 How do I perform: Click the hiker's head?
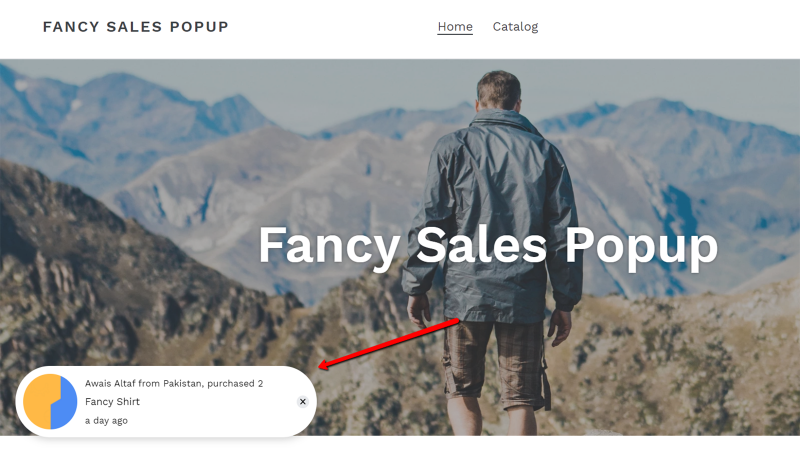498,90
